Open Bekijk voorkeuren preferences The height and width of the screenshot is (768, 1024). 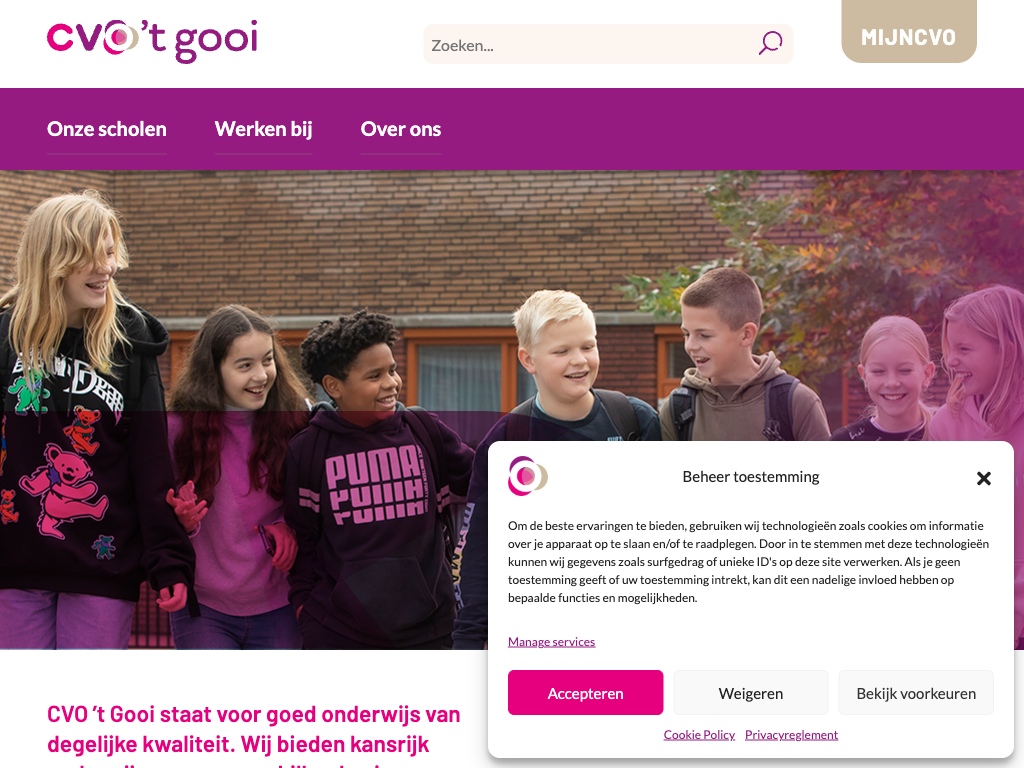(x=916, y=693)
